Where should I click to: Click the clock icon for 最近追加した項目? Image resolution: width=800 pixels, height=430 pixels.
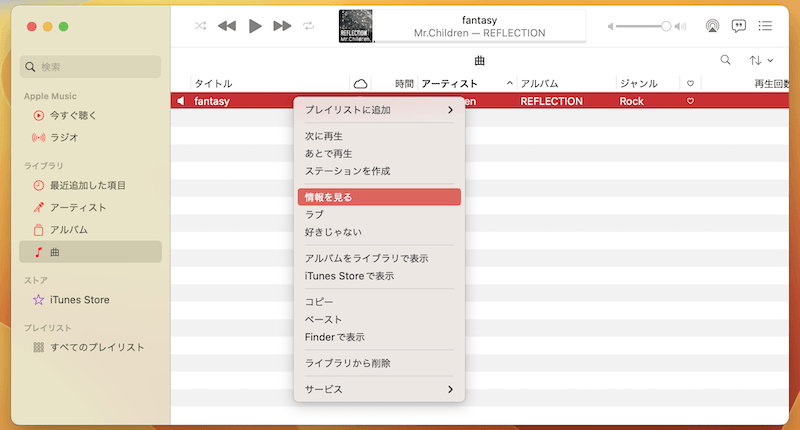pos(39,185)
